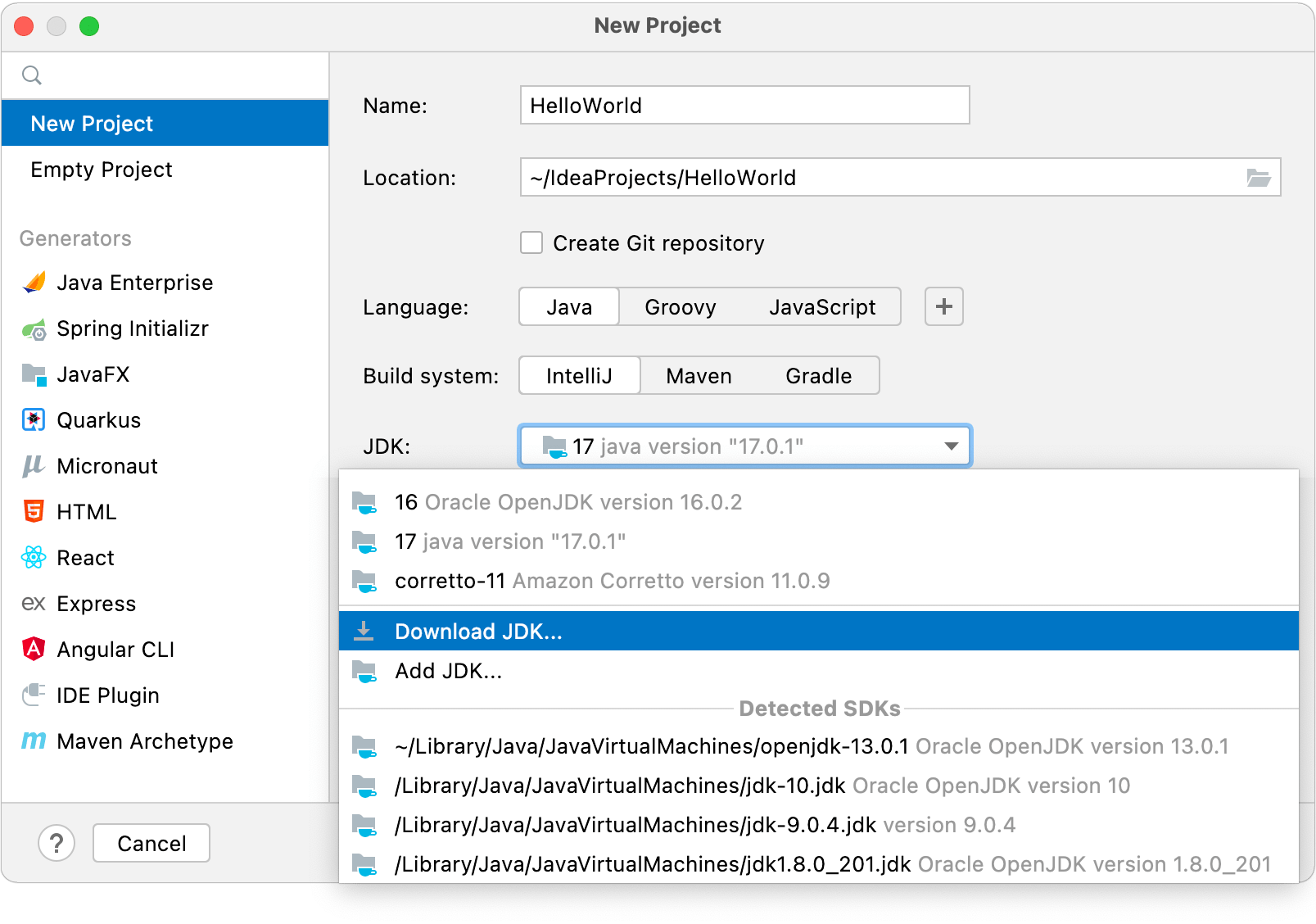This screenshot has height=924, width=1316.
Task: Select the Quarkus generator icon
Action: pyautogui.click(x=34, y=419)
